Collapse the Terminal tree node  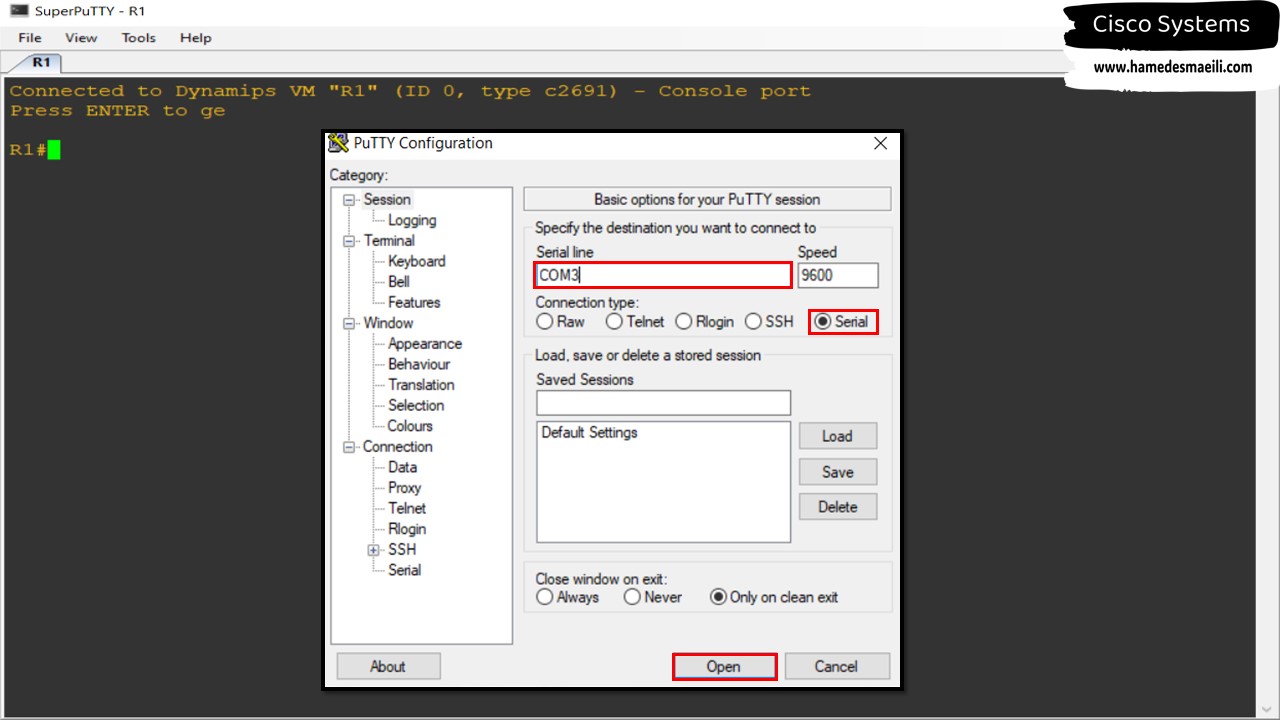click(x=349, y=241)
